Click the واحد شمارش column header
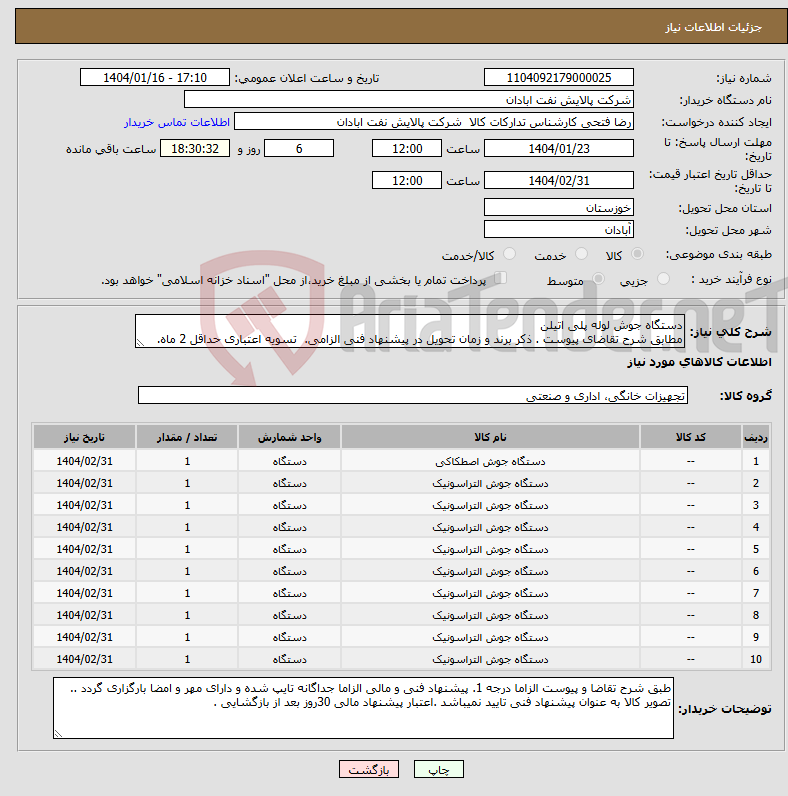 [x=289, y=437]
